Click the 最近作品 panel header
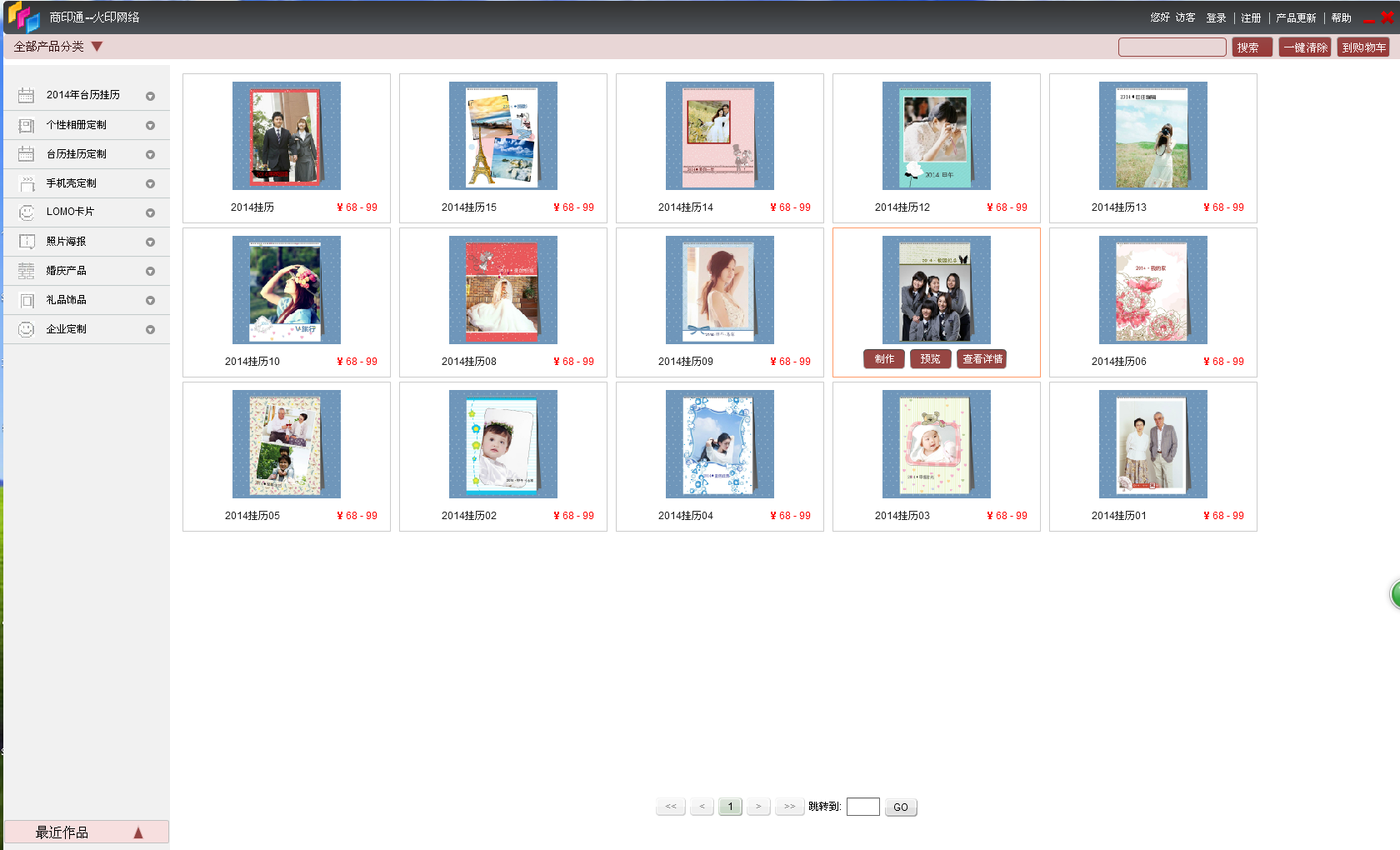1400x850 pixels. tap(87, 832)
